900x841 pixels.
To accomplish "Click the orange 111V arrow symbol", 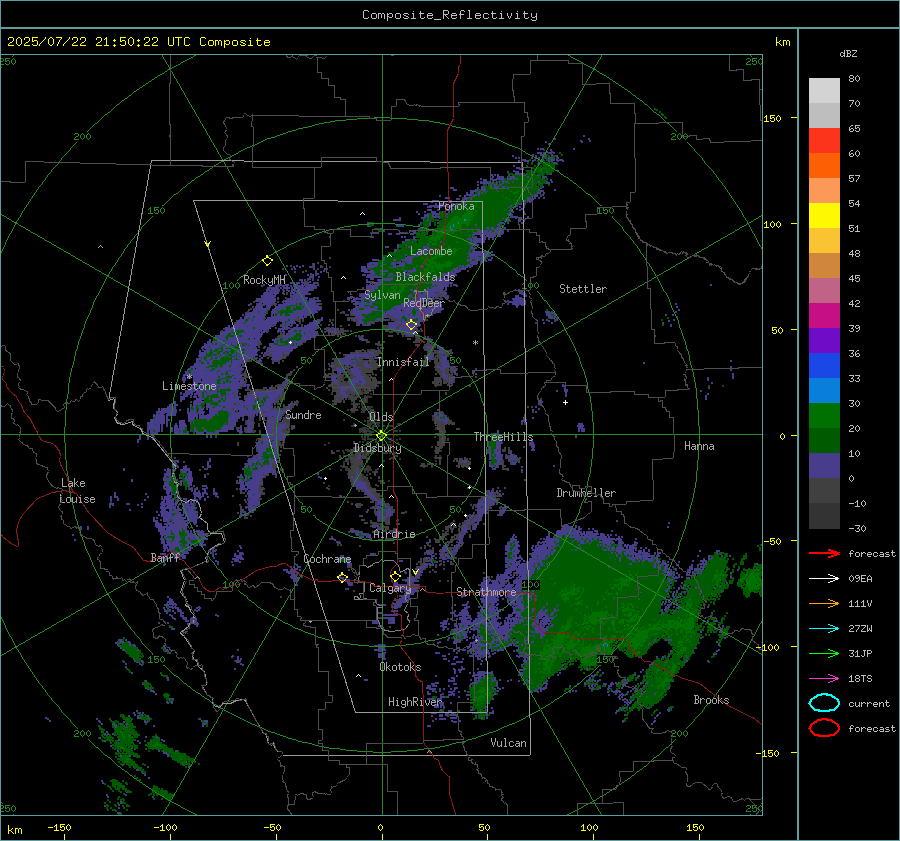I will click(824, 603).
